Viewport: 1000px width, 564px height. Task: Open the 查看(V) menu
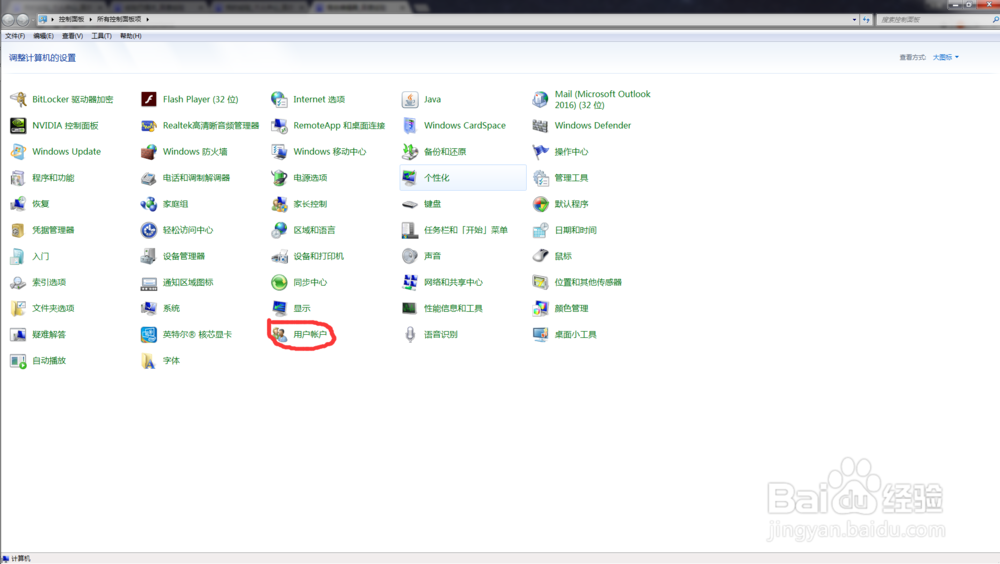[72, 36]
